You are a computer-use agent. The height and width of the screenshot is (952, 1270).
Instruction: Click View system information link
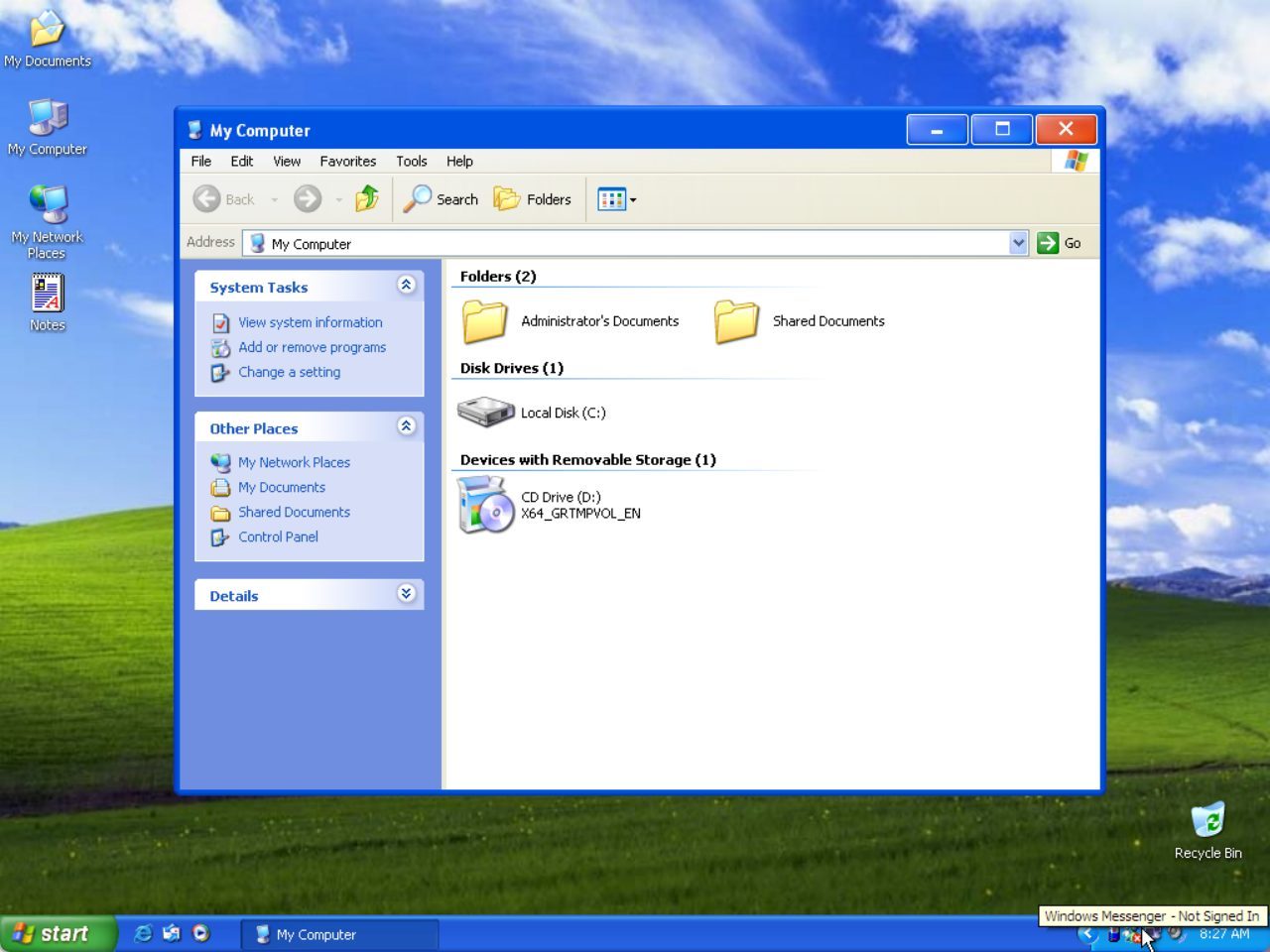(311, 322)
